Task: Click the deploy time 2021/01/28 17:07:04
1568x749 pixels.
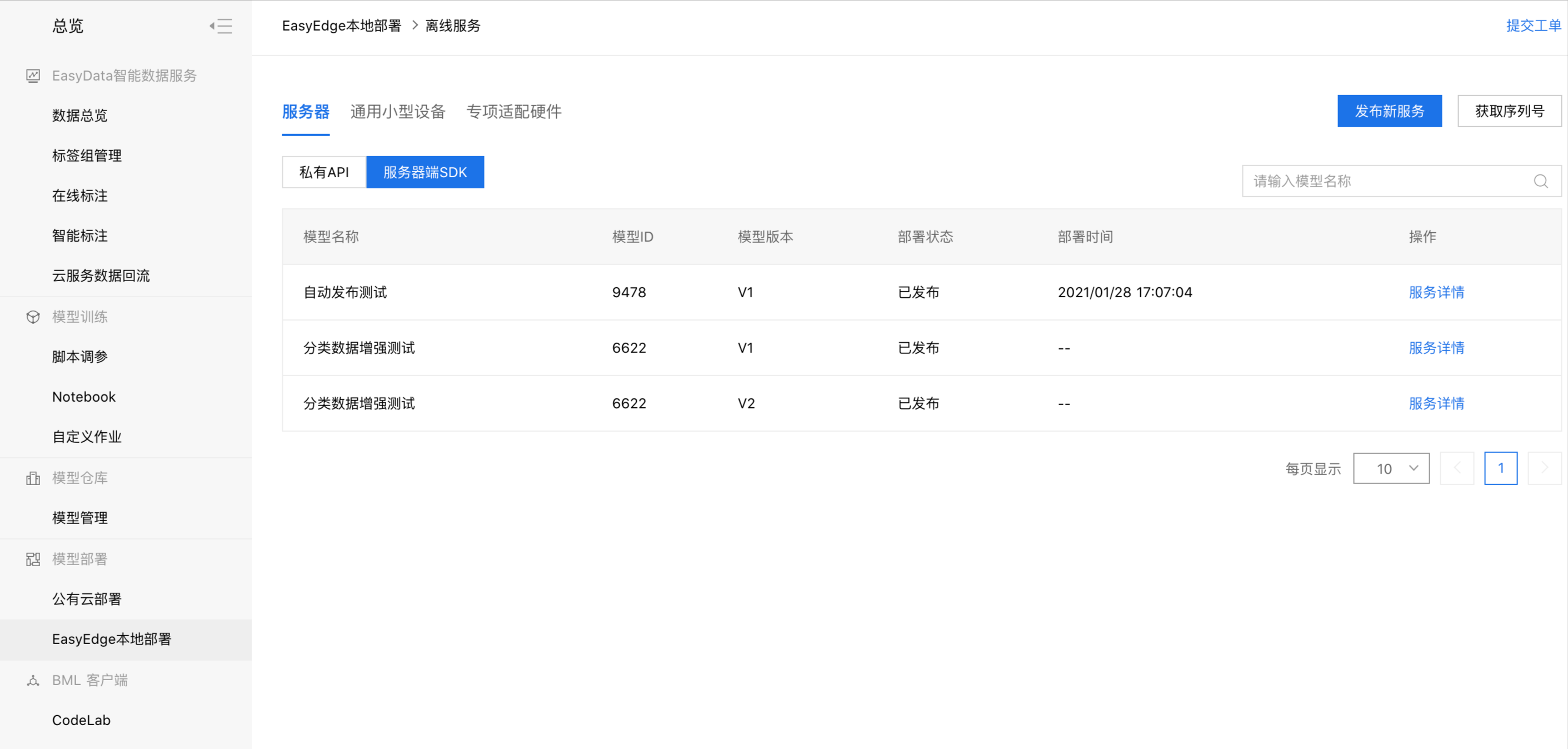Action: pos(1125,292)
